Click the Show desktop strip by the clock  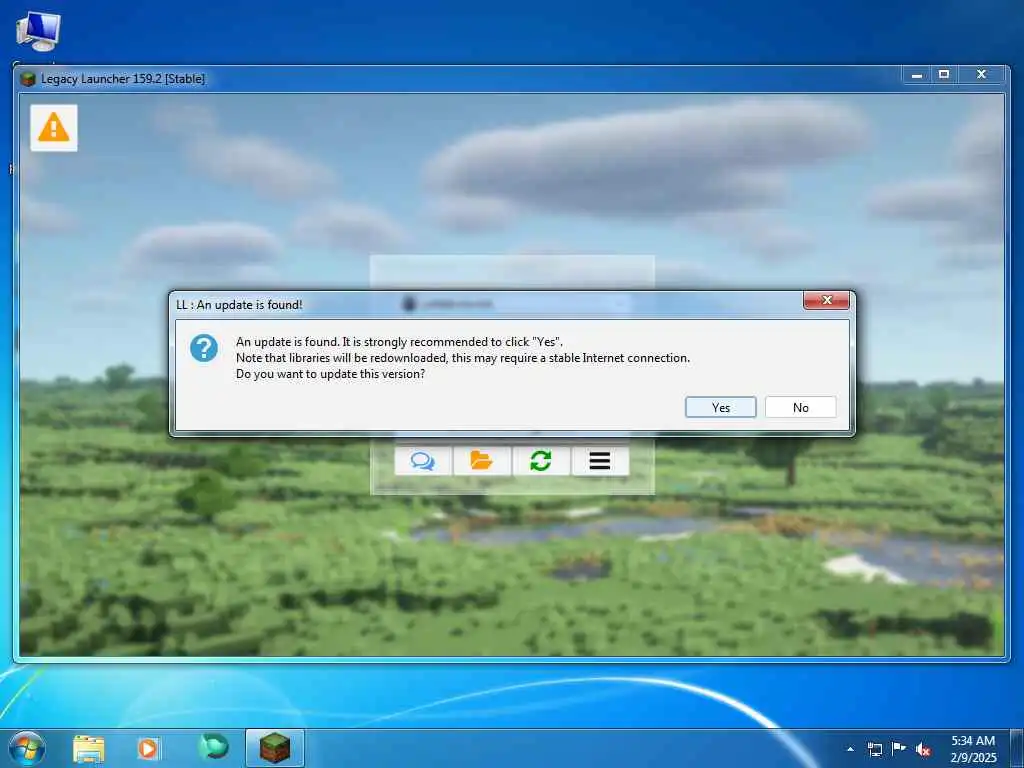pyautogui.click(x=1016, y=748)
